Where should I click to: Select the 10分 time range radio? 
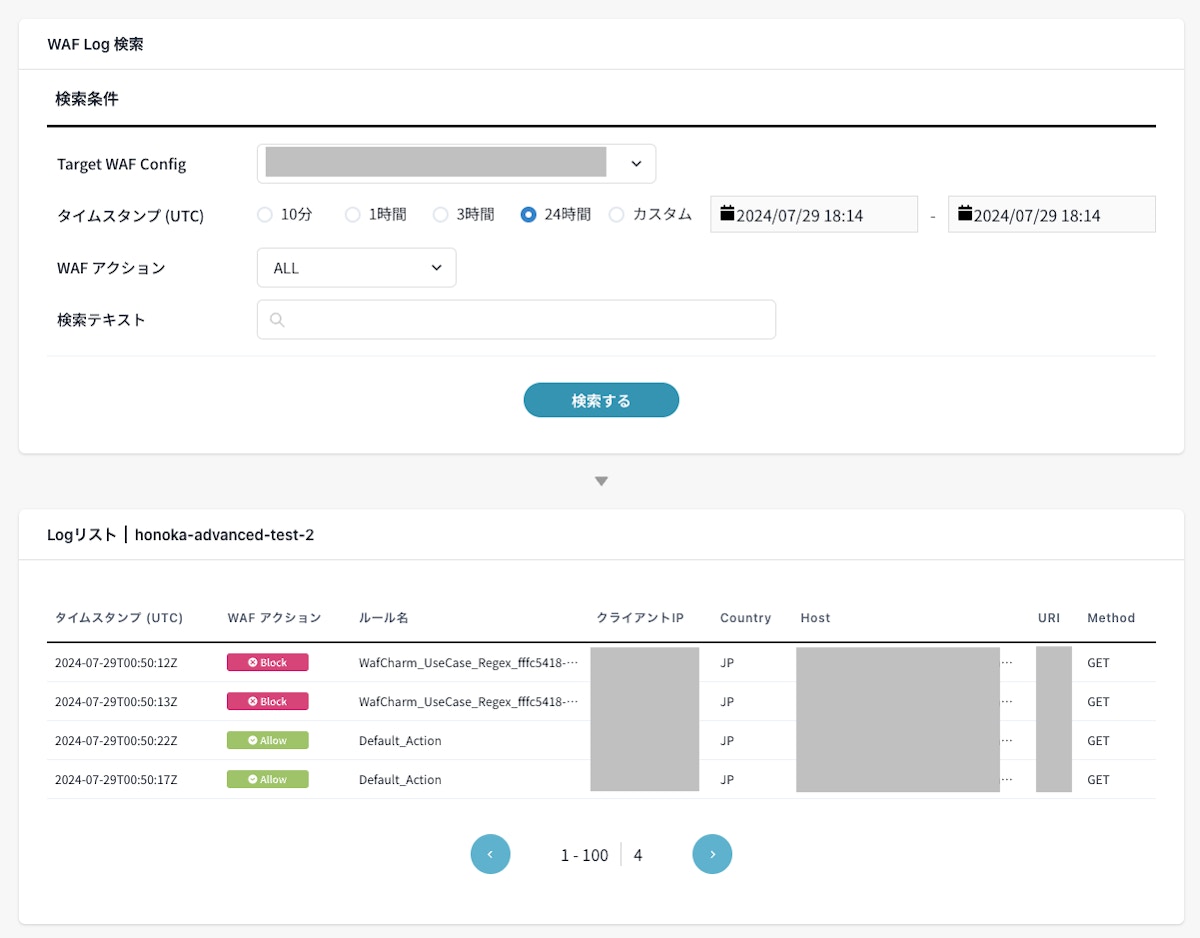[x=265, y=214]
